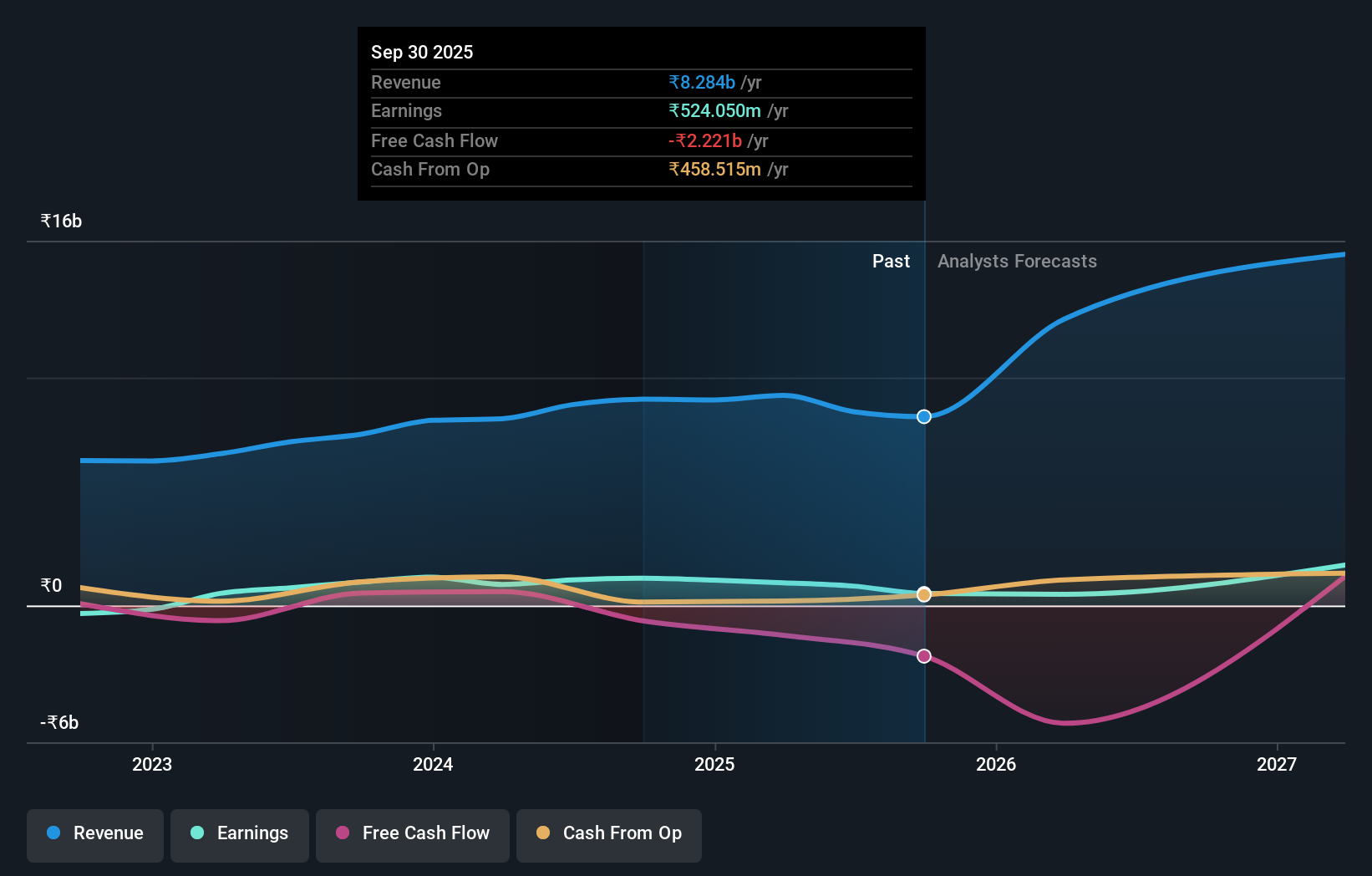
Task: Toggle the Revenue series visibility
Action: tap(94, 833)
